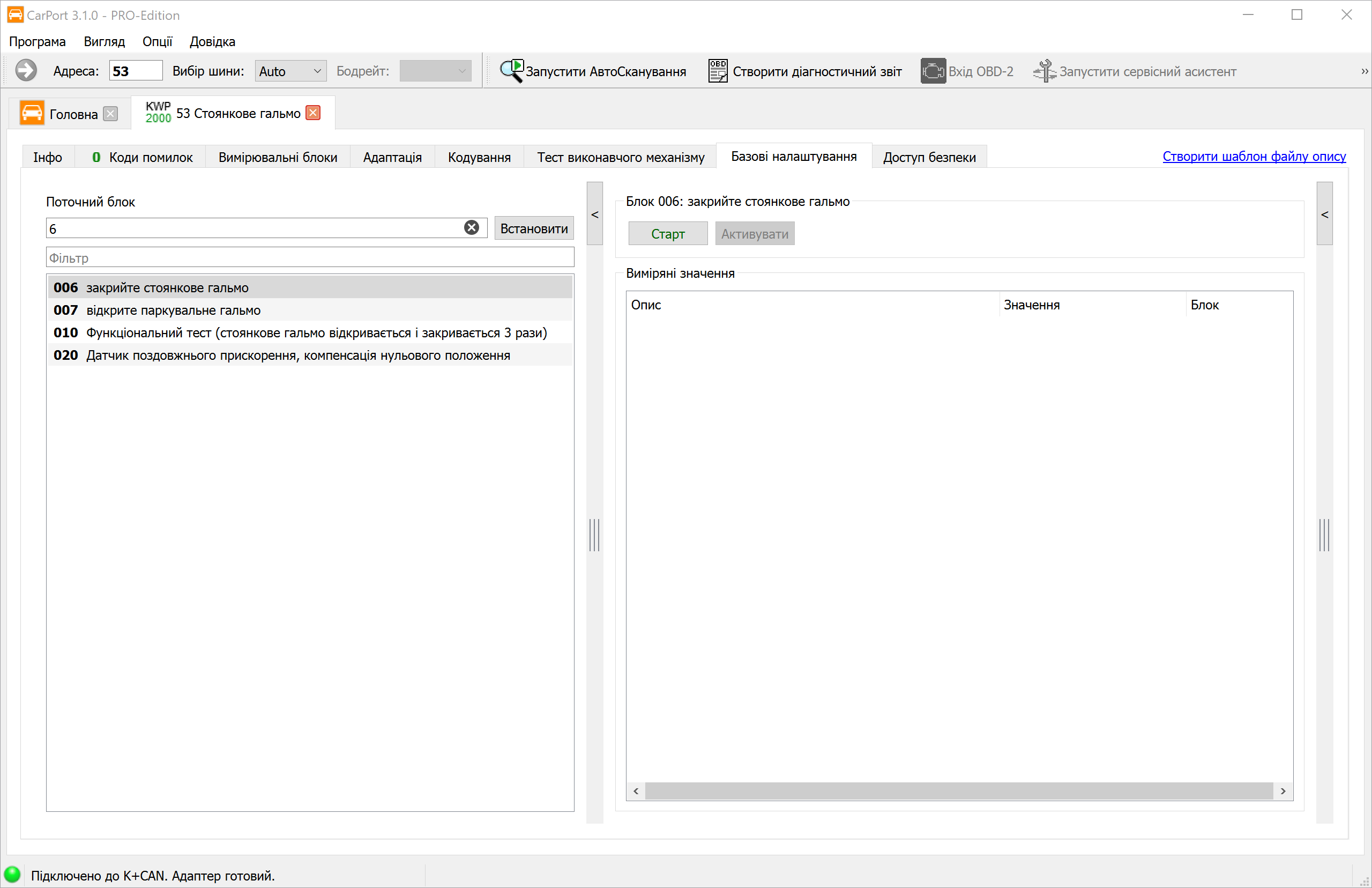Close the 53 Стоянкове гальмо tab

pos(313,113)
